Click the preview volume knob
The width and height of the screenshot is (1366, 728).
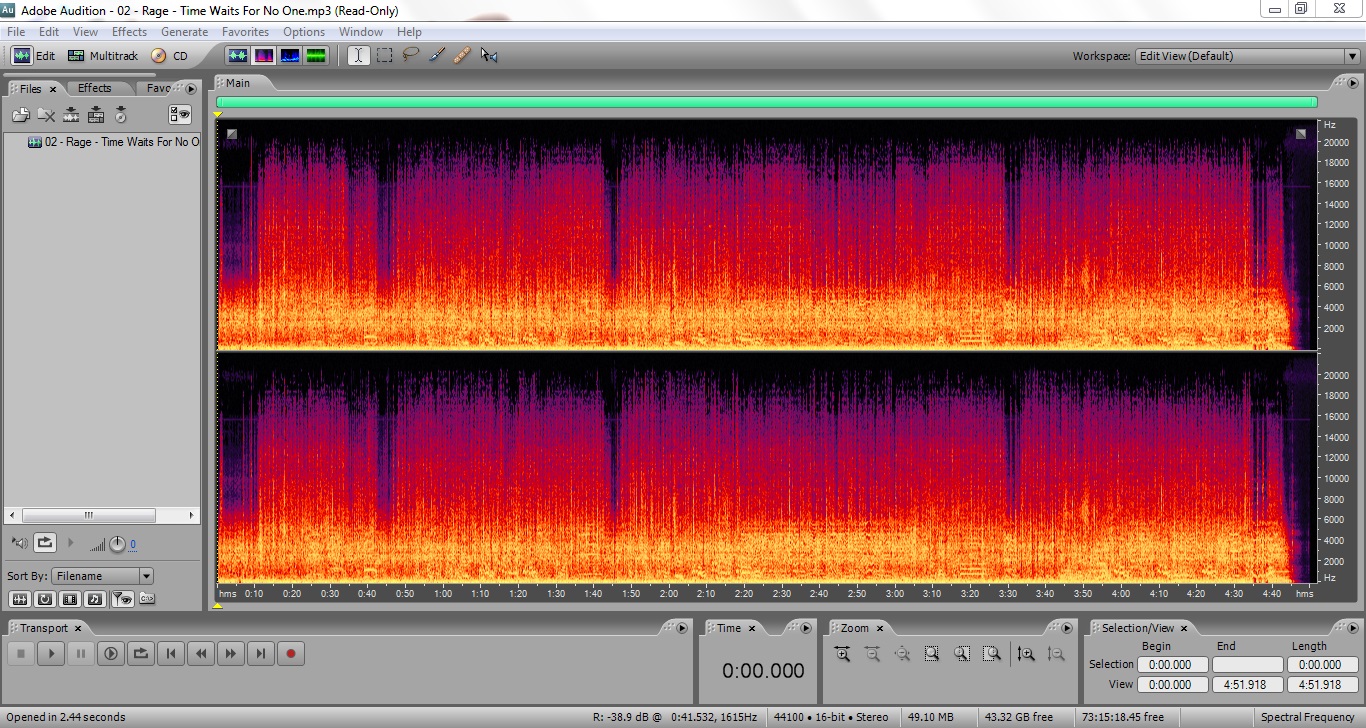117,544
